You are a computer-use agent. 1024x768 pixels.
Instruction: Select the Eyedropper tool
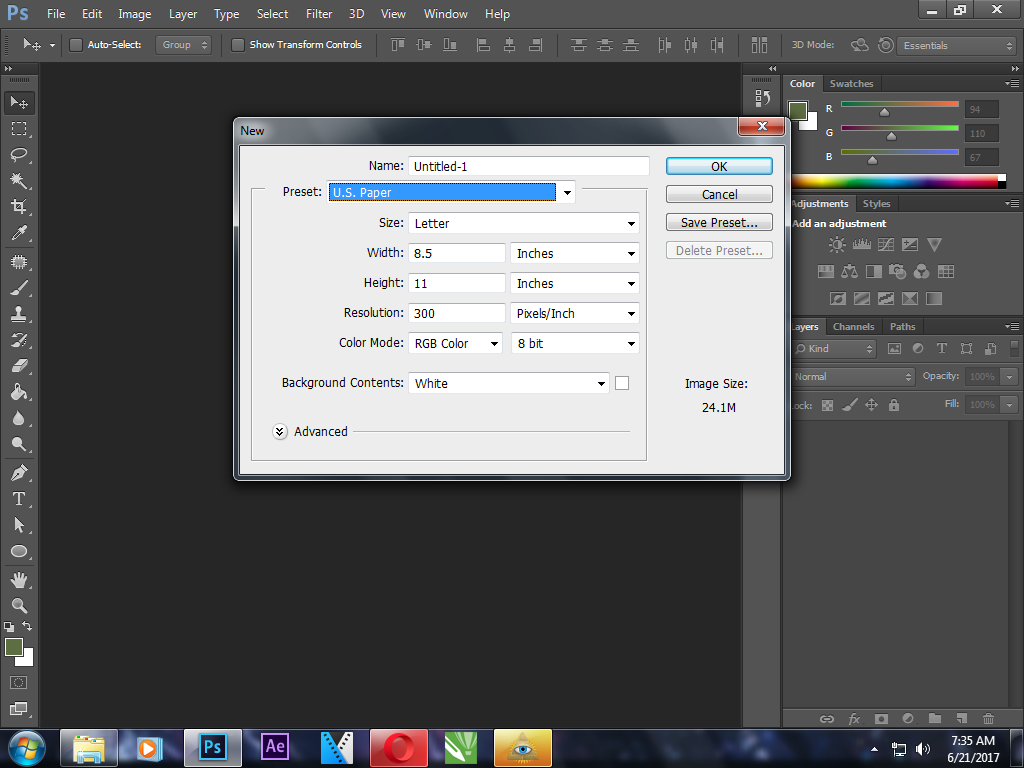(x=19, y=233)
